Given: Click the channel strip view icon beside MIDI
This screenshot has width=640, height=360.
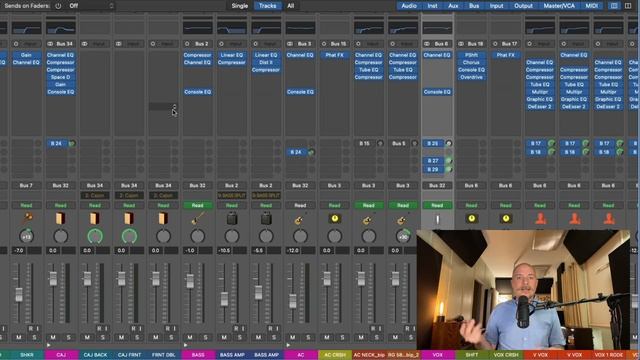Looking at the screenshot, I should tap(614, 6).
